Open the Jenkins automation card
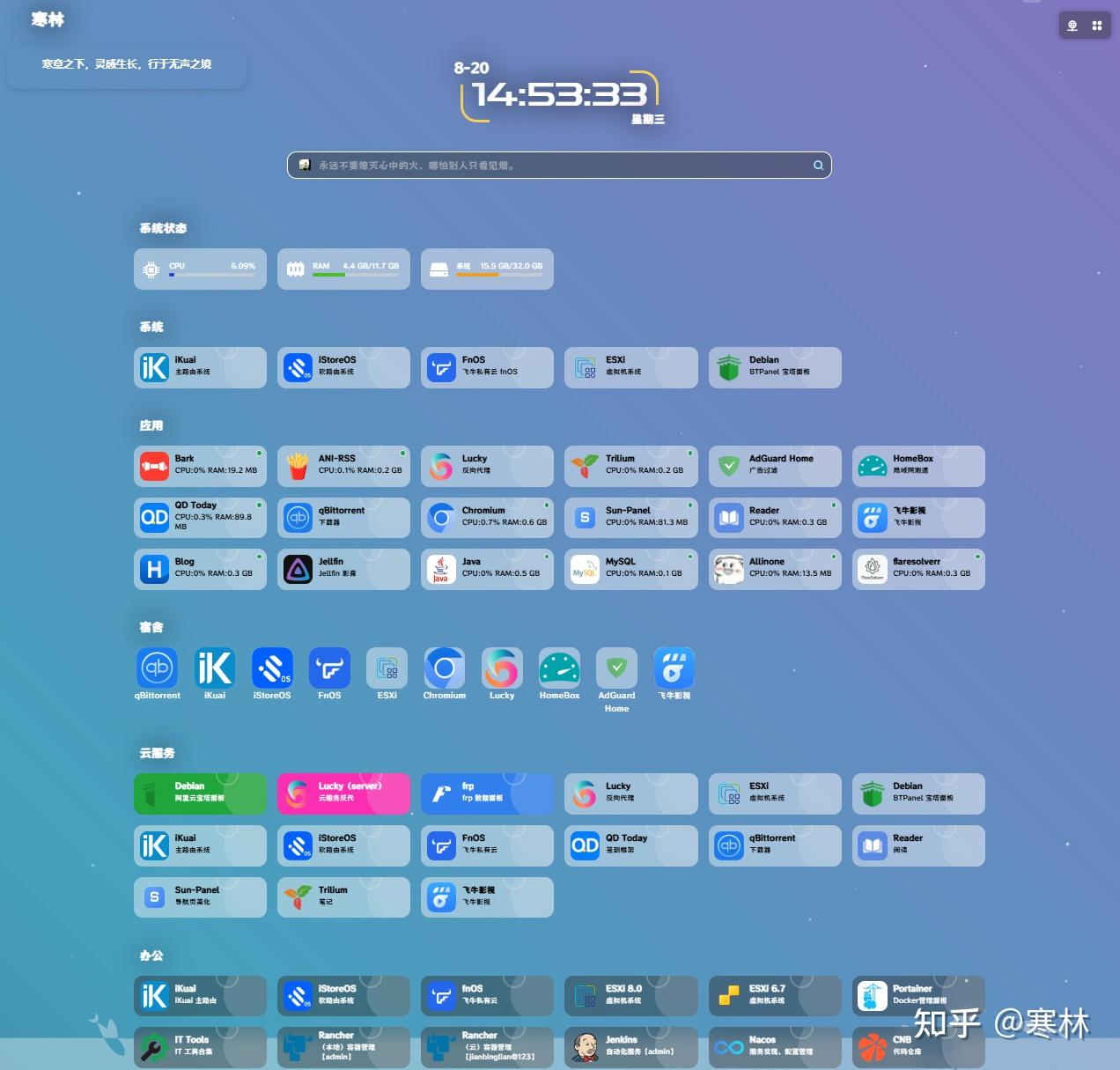The height and width of the screenshot is (1070, 1120). click(630, 1046)
